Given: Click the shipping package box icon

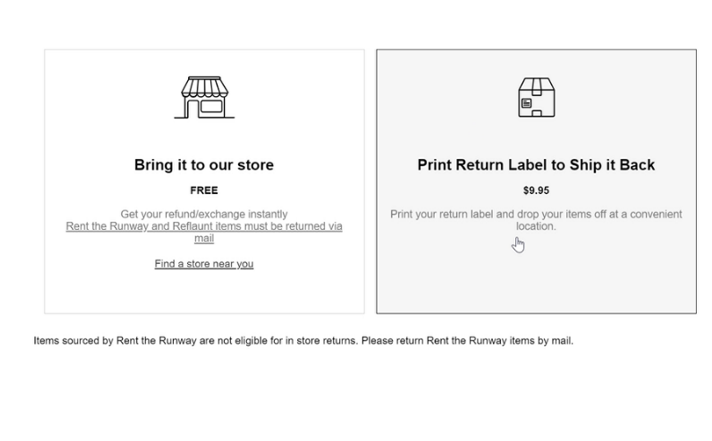Looking at the screenshot, I should click(x=536, y=98).
